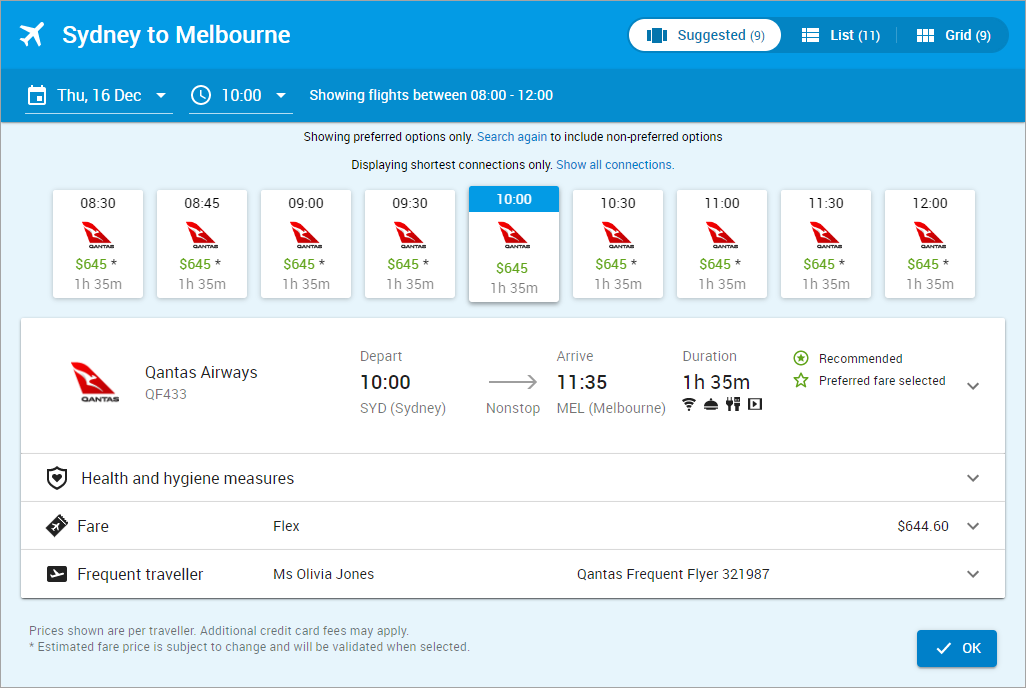Open the 10:00 time dropdown
Viewport: 1026px width, 688px height.
tap(241, 96)
